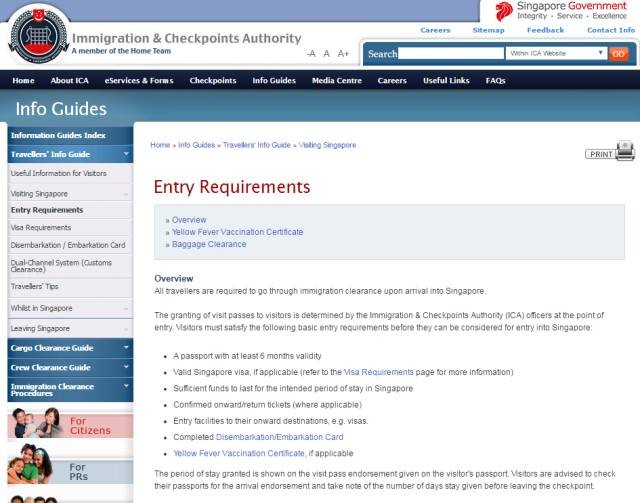Open Media Centre in navigation bar
Screen dimensions: 640x503
pyautogui.click(x=336, y=80)
